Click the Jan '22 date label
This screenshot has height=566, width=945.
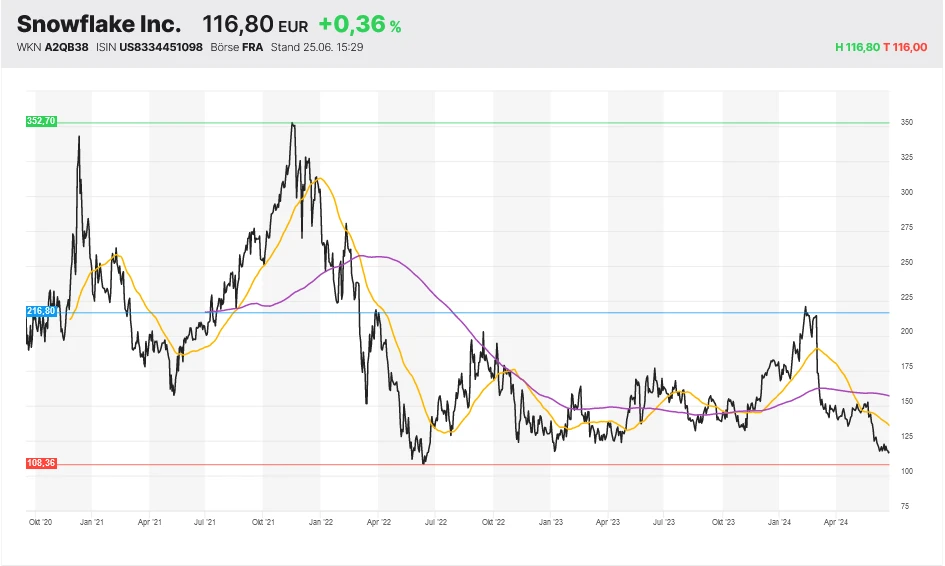tap(321, 521)
